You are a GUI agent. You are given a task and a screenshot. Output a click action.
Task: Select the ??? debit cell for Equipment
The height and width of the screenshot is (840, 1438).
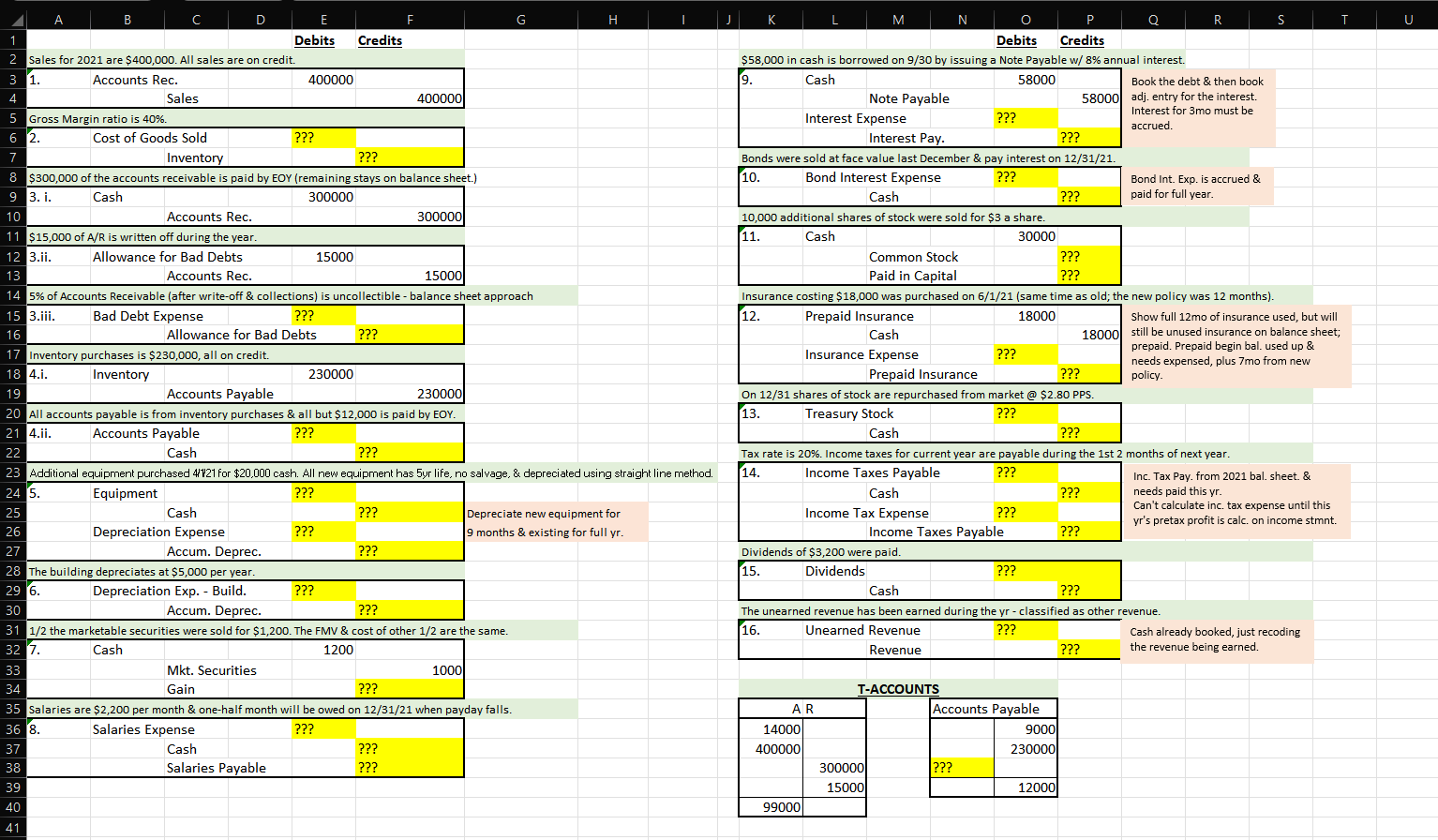pyautogui.click(x=324, y=493)
